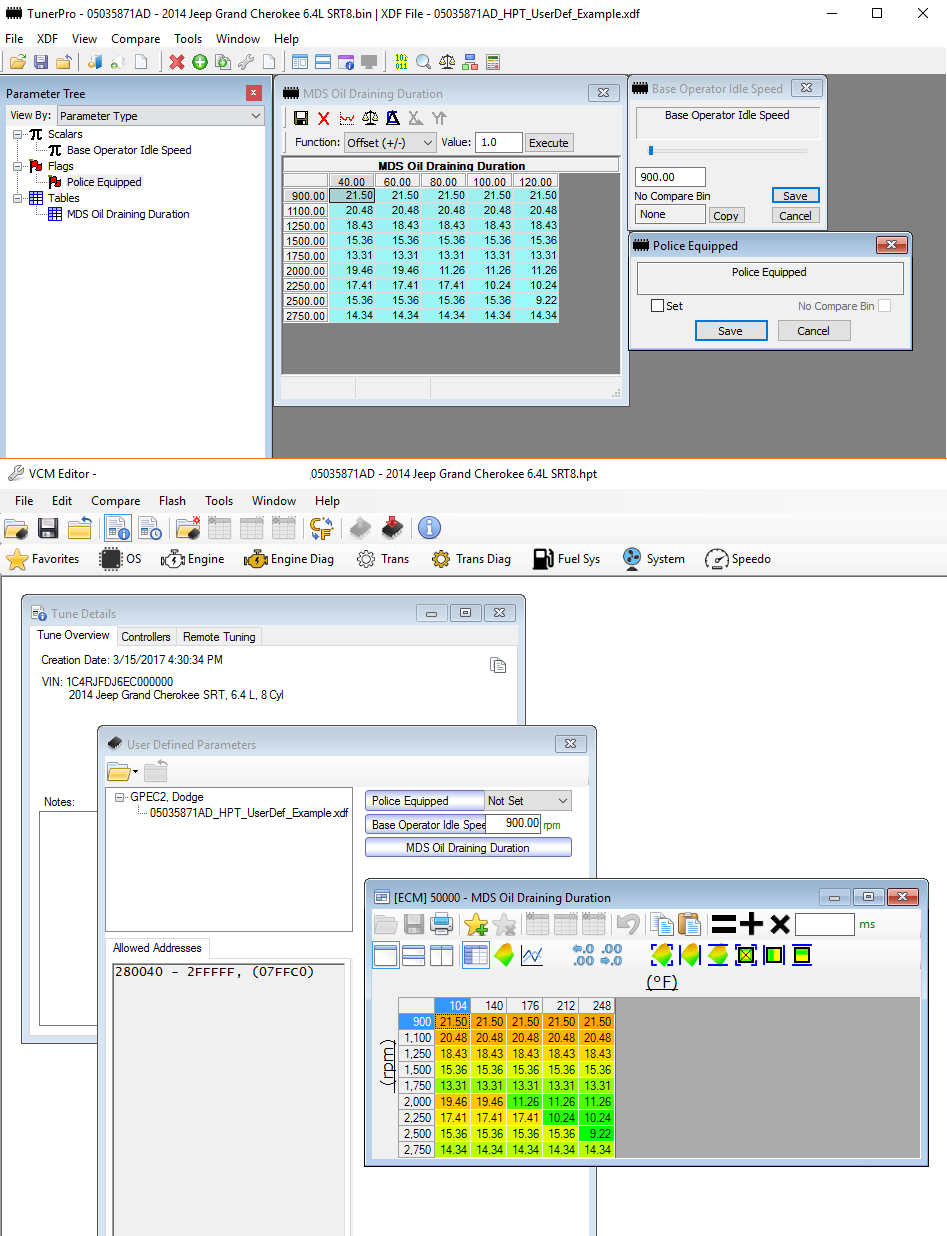This screenshot has width=947, height=1236.
Task: Click Copy button in Base Operator Idle Speed dialog
Action: [x=726, y=215]
